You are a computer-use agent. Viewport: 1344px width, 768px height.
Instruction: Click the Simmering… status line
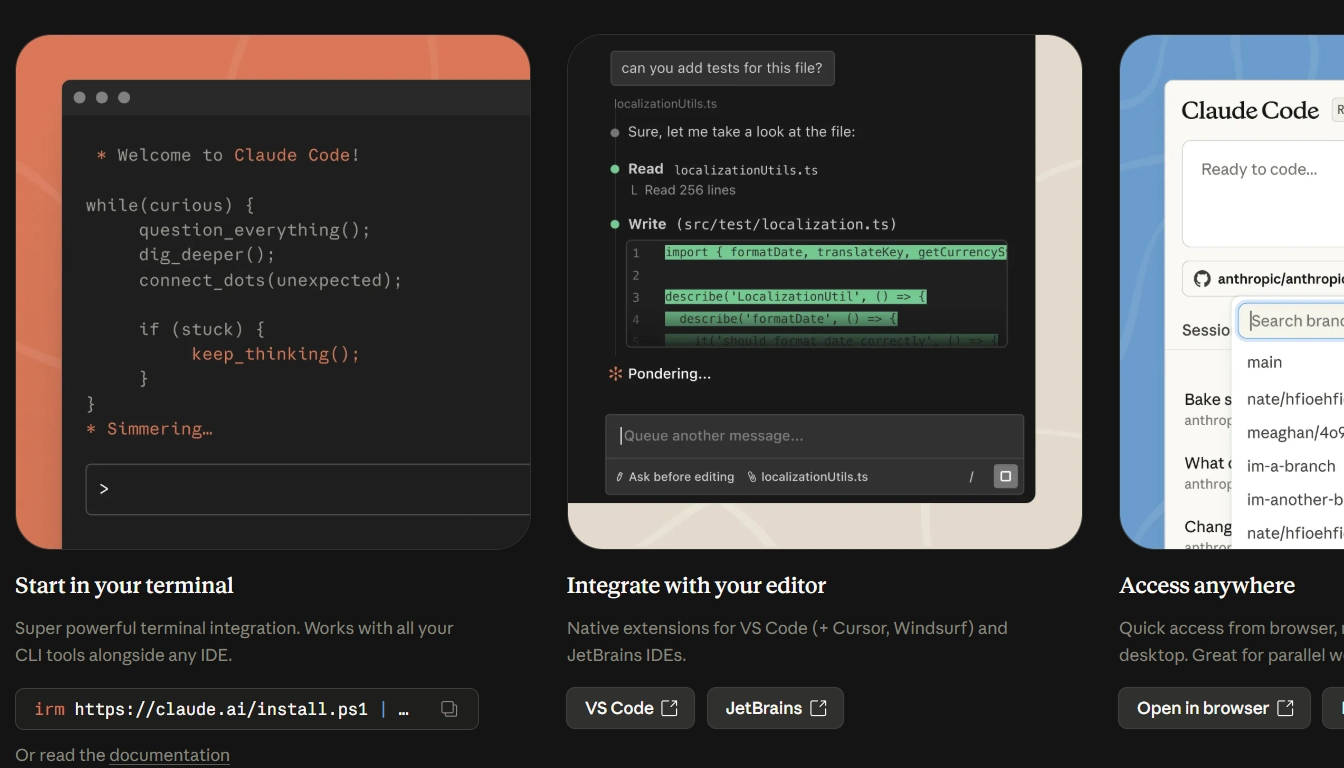(x=149, y=429)
